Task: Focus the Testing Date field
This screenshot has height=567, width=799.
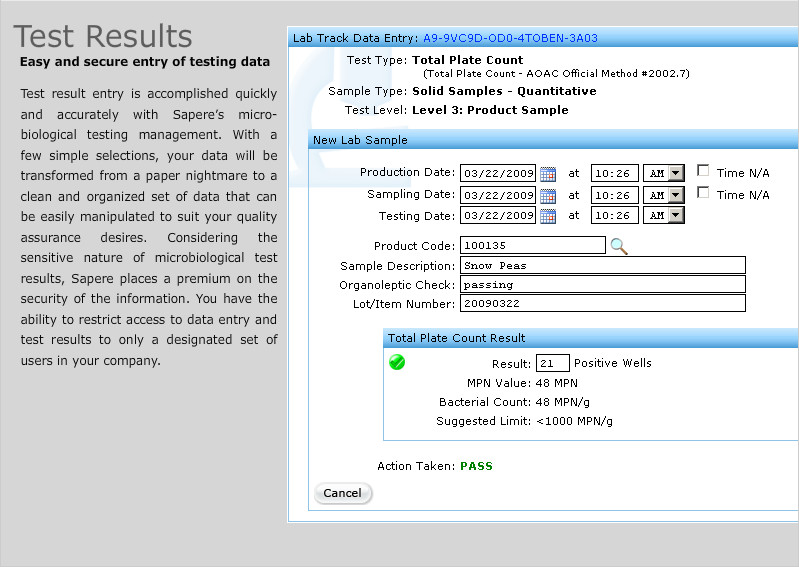Action: tap(498, 215)
